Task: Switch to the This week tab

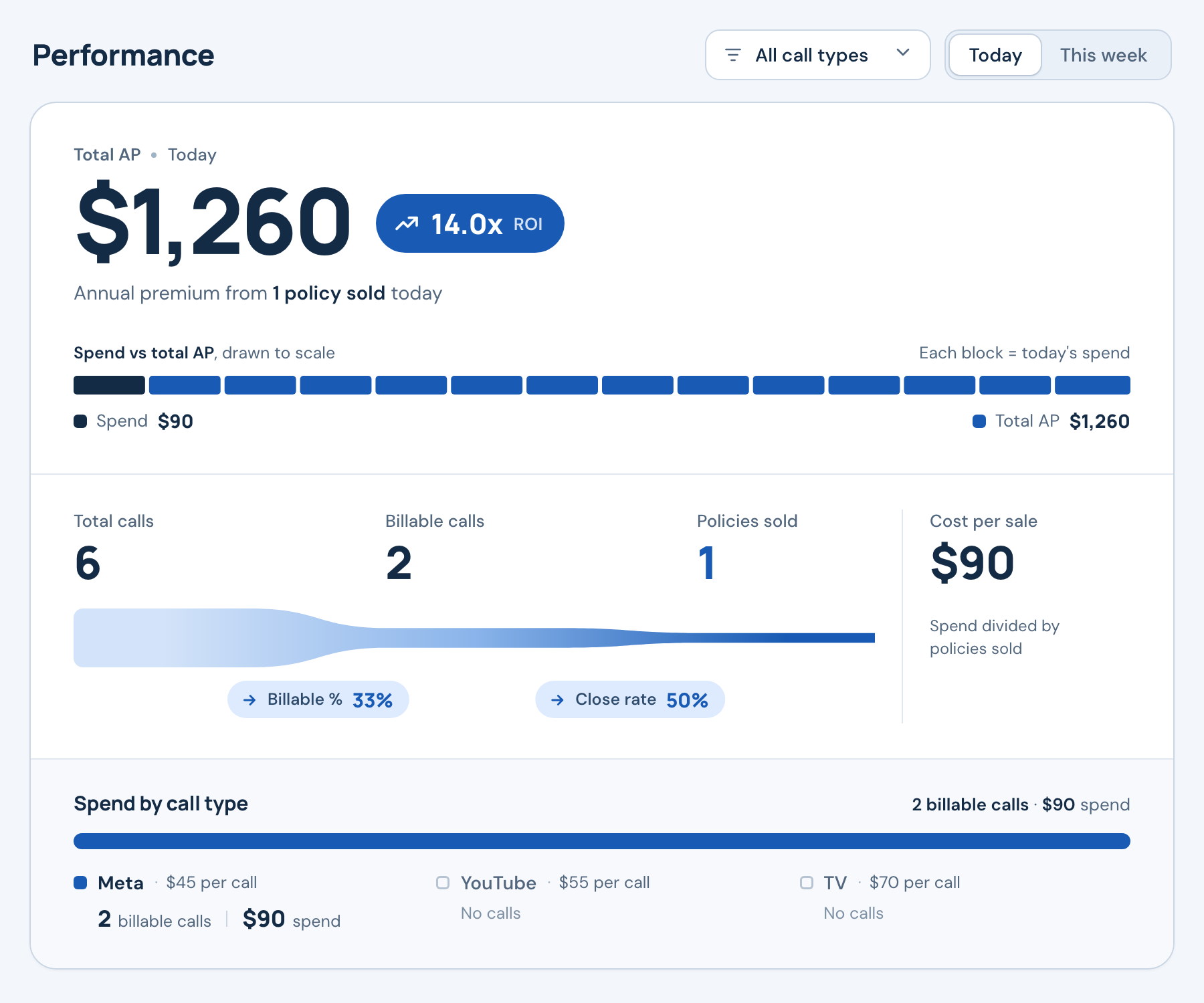Action: pyautogui.click(x=1103, y=55)
